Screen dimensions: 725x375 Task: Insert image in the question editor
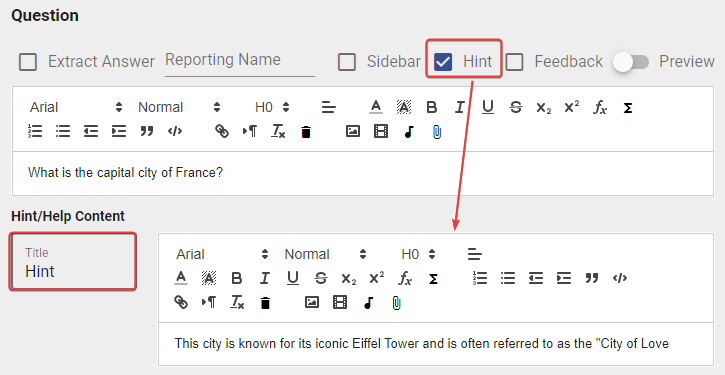(353, 132)
